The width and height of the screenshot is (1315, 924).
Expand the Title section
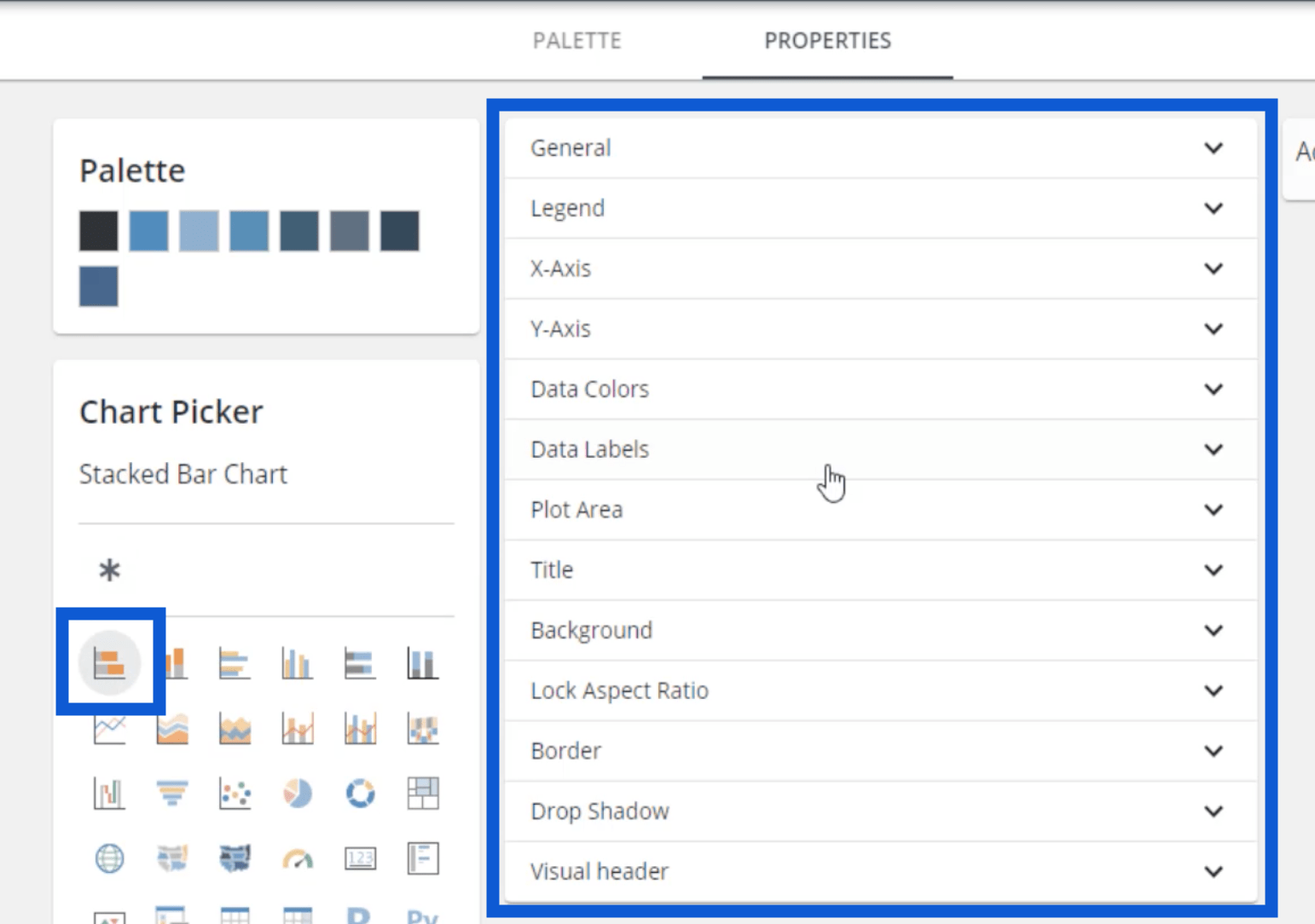point(881,570)
